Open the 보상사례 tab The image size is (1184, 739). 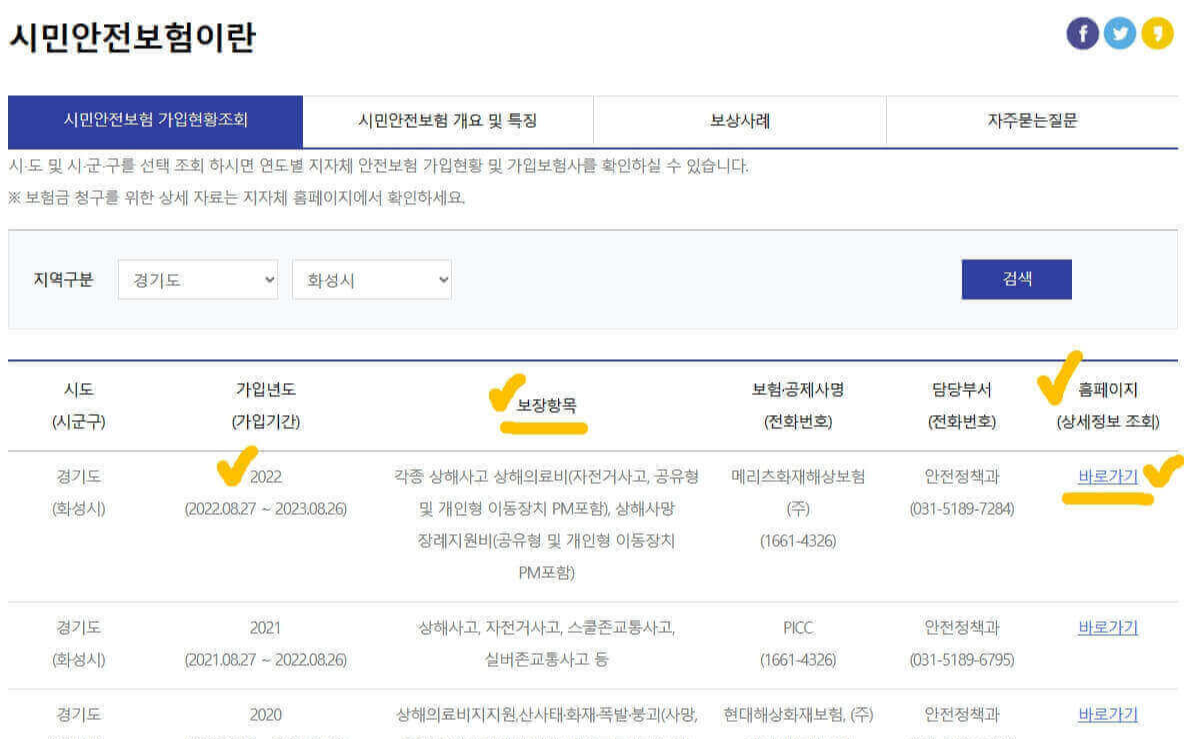(x=736, y=119)
